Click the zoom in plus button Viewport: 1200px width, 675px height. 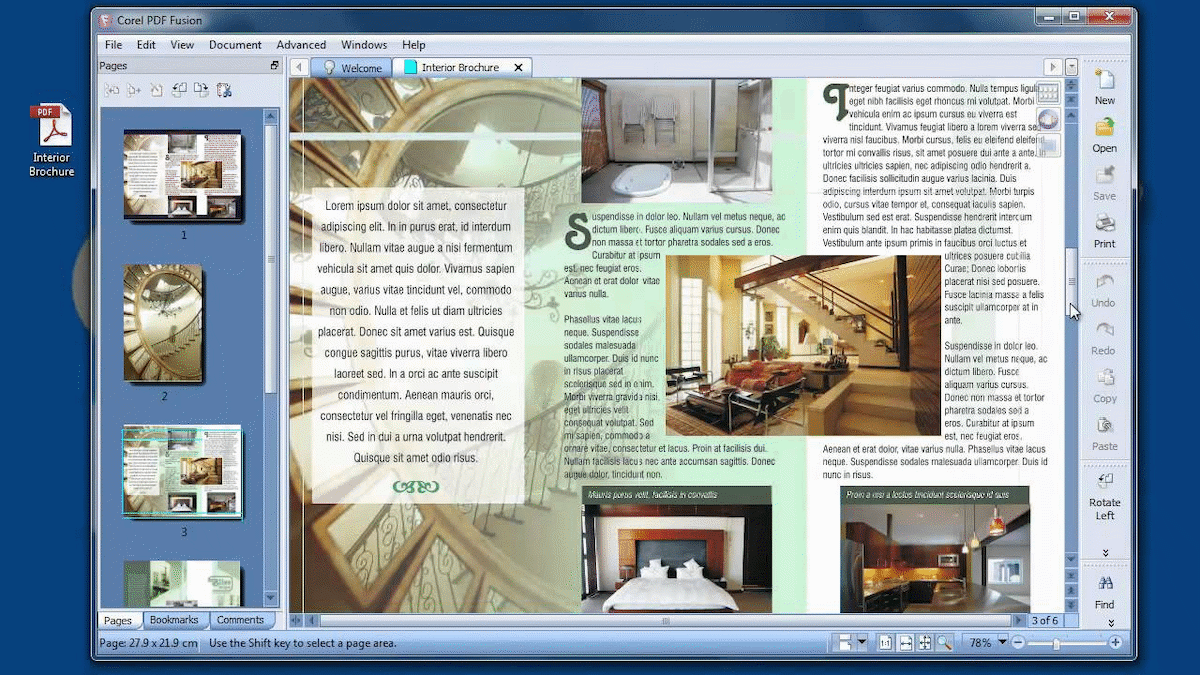coord(1115,643)
